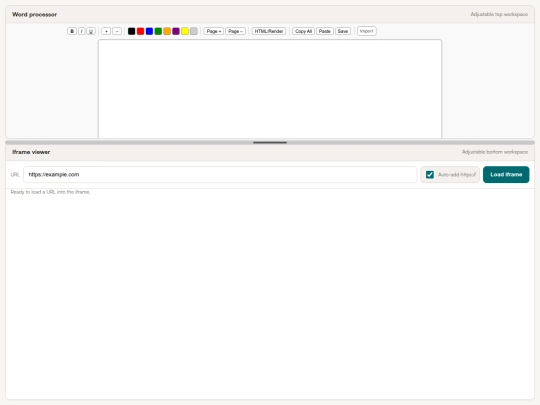Click 'Adjustable top workspace' label
540x405 pixels.
(x=499, y=14)
